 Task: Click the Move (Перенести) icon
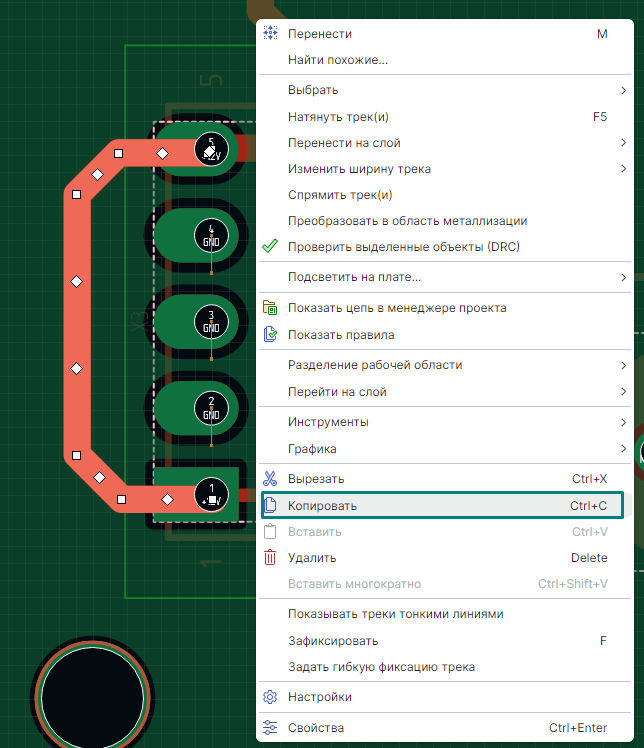pos(269,33)
